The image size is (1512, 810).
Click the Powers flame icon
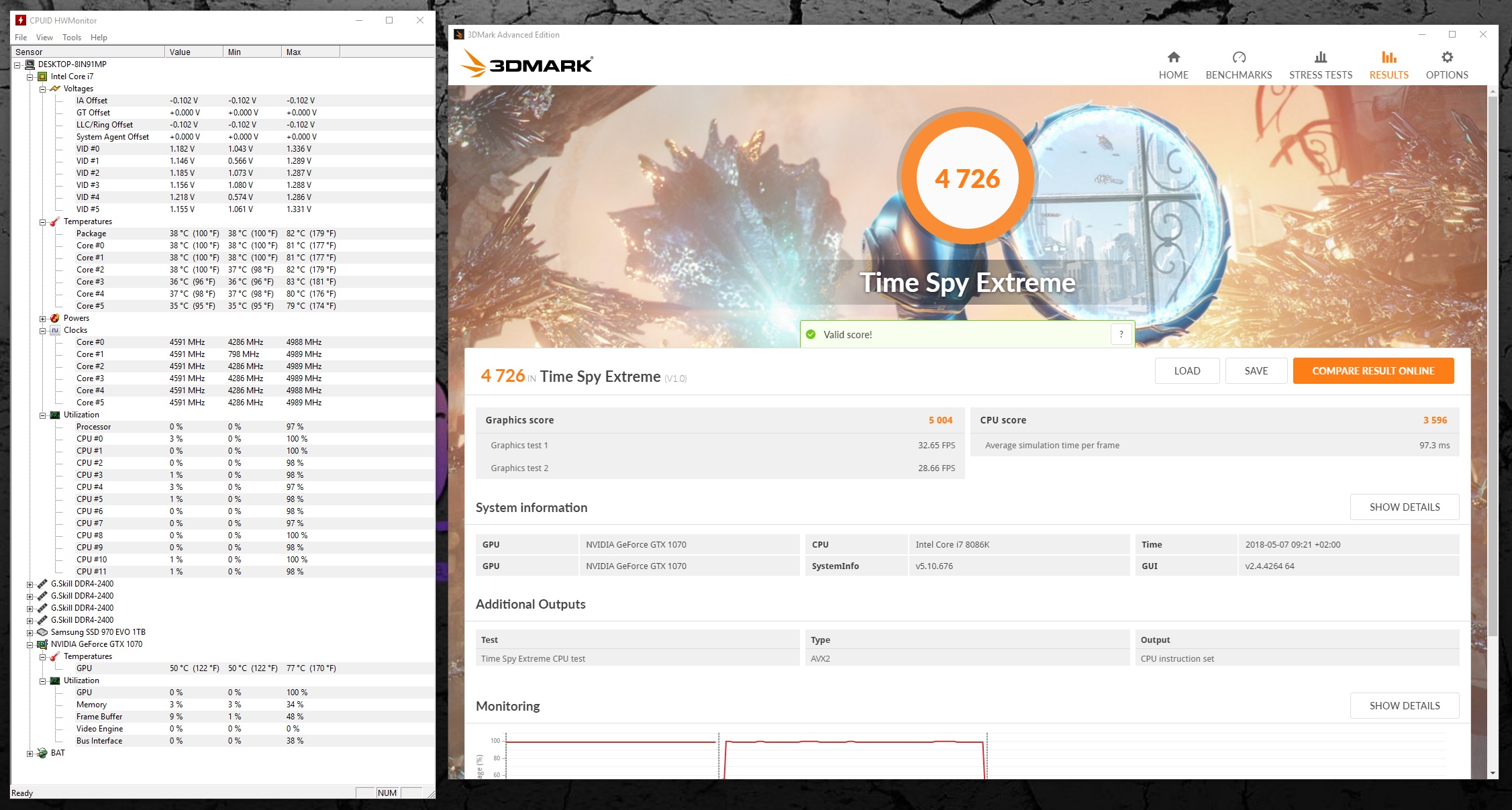[55, 318]
